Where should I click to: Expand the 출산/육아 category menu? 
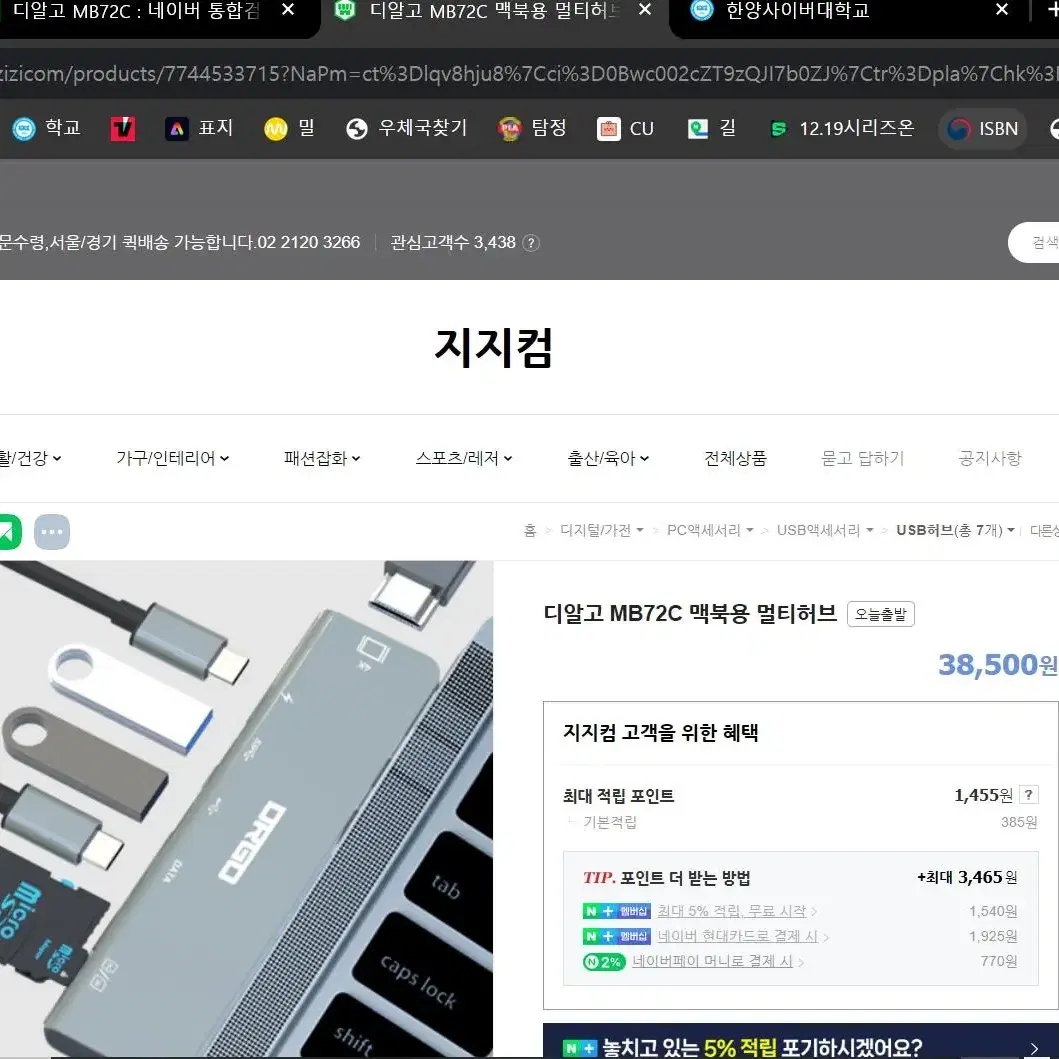pyautogui.click(x=609, y=458)
